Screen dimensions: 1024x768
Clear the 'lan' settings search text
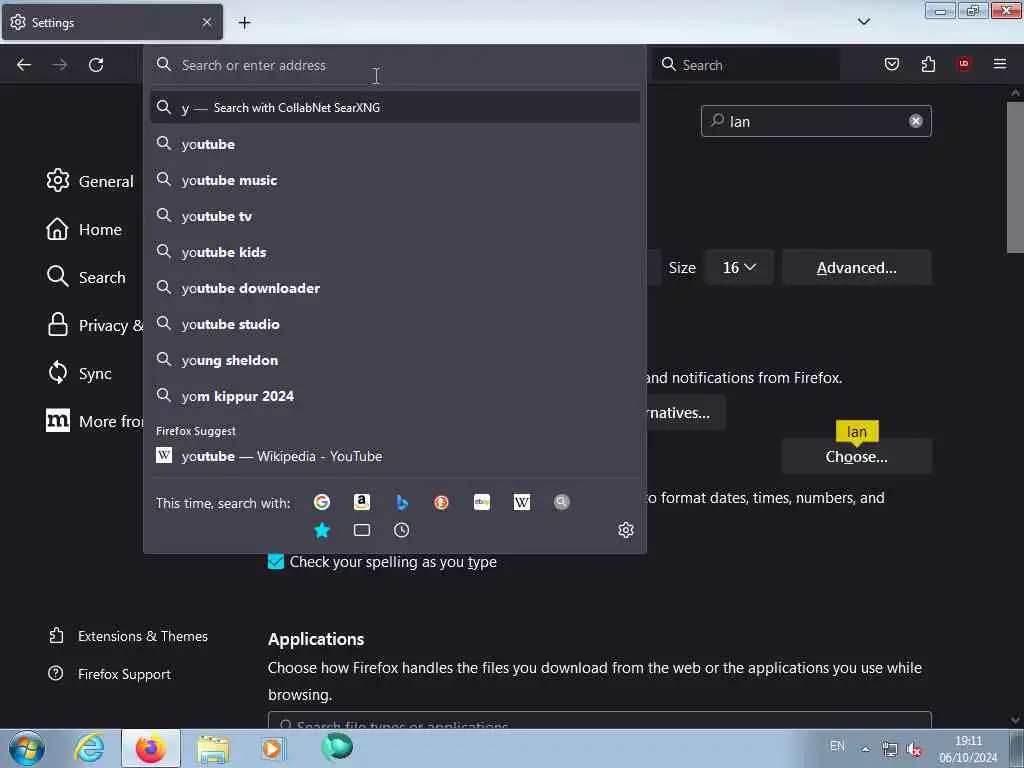916,121
